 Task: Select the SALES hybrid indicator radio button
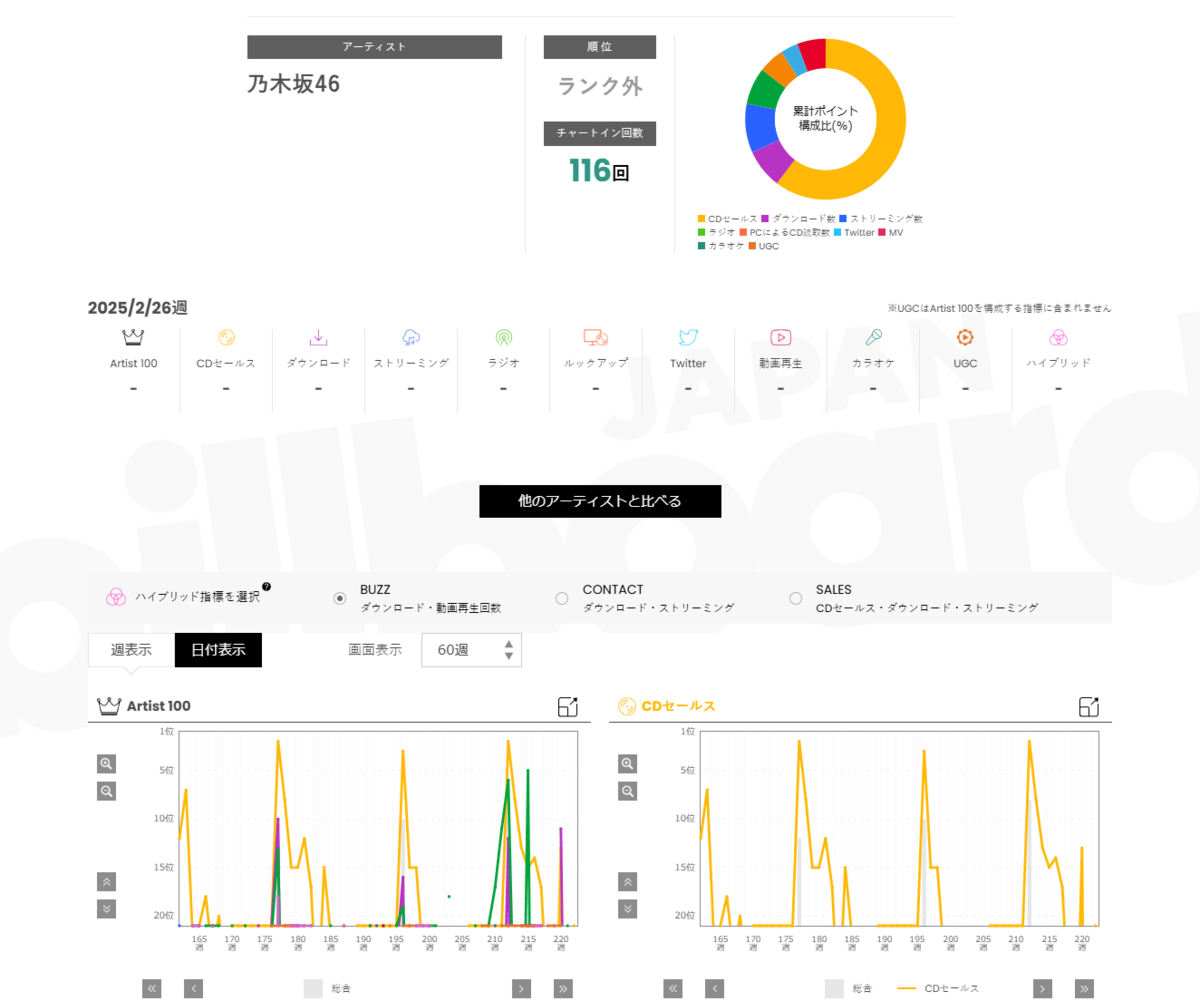coord(796,598)
